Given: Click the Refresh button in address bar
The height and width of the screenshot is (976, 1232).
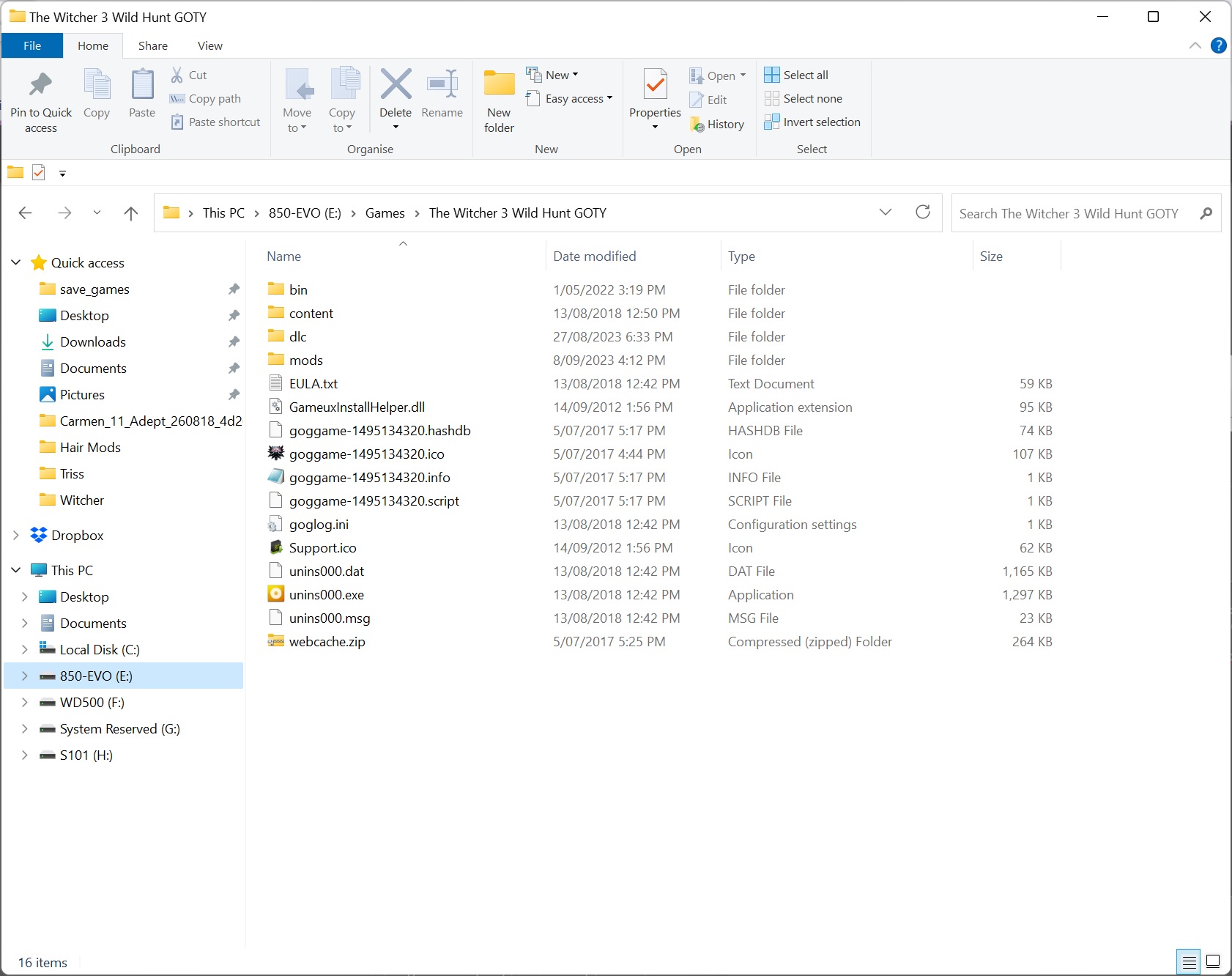Looking at the screenshot, I should pyautogui.click(x=923, y=212).
